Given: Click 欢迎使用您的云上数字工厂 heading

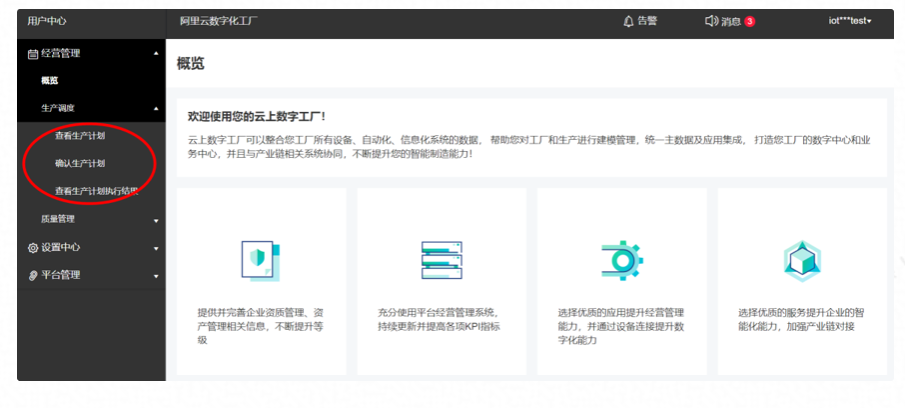Looking at the screenshot, I should (257, 117).
